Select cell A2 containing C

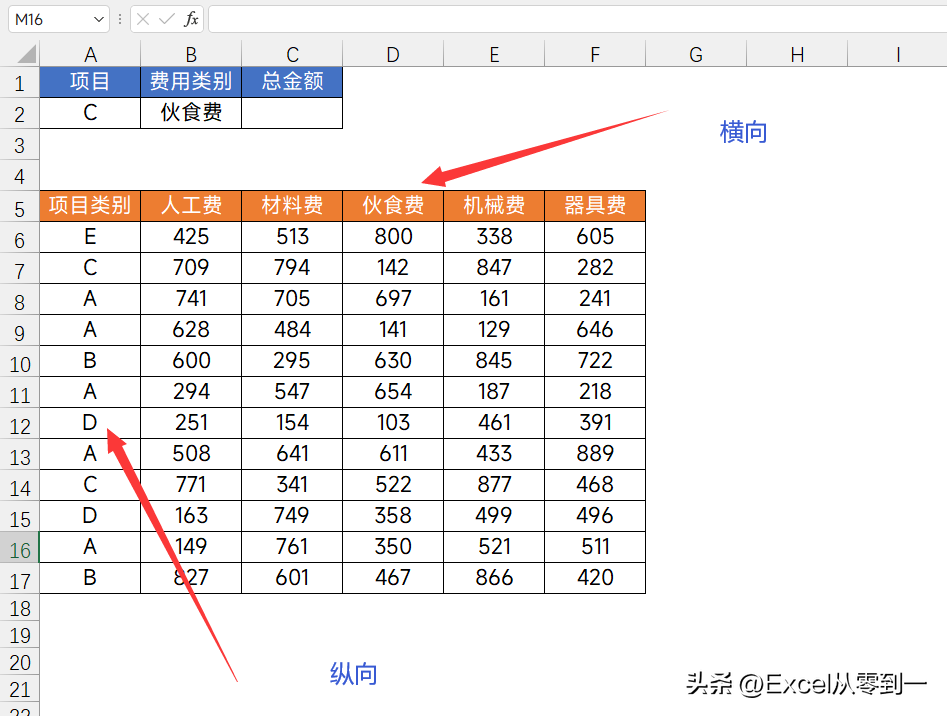tap(90, 113)
